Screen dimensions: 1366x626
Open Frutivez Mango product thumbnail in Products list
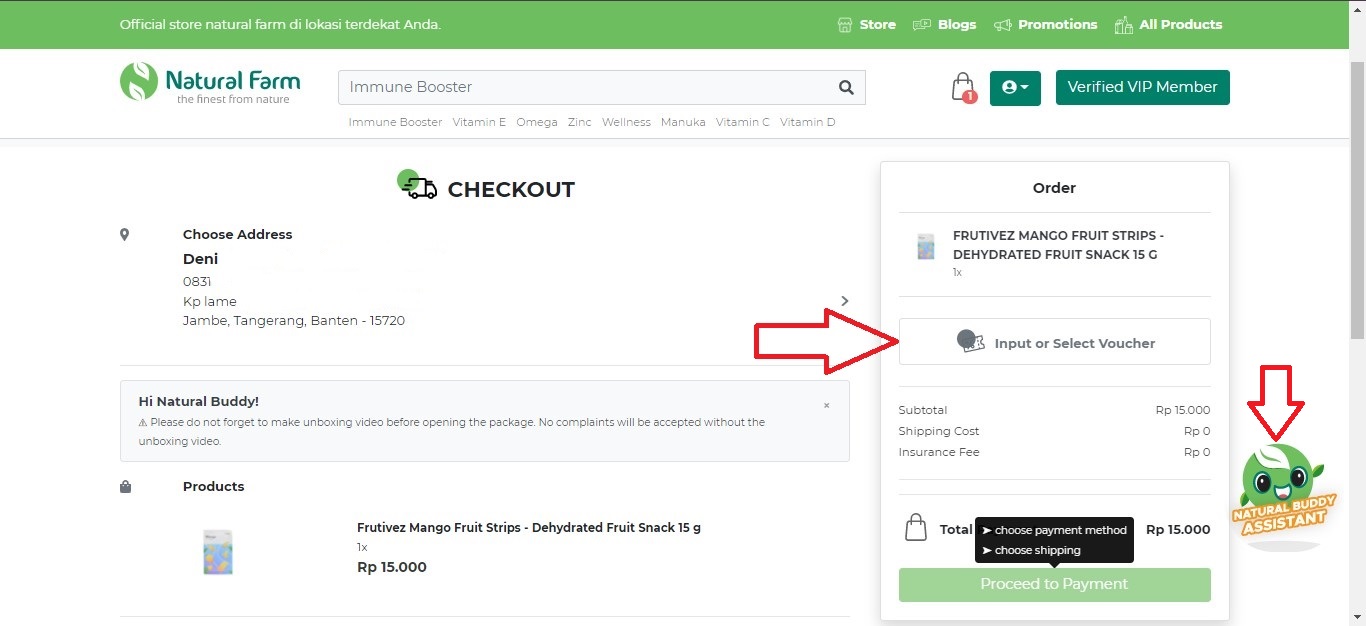(x=218, y=551)
